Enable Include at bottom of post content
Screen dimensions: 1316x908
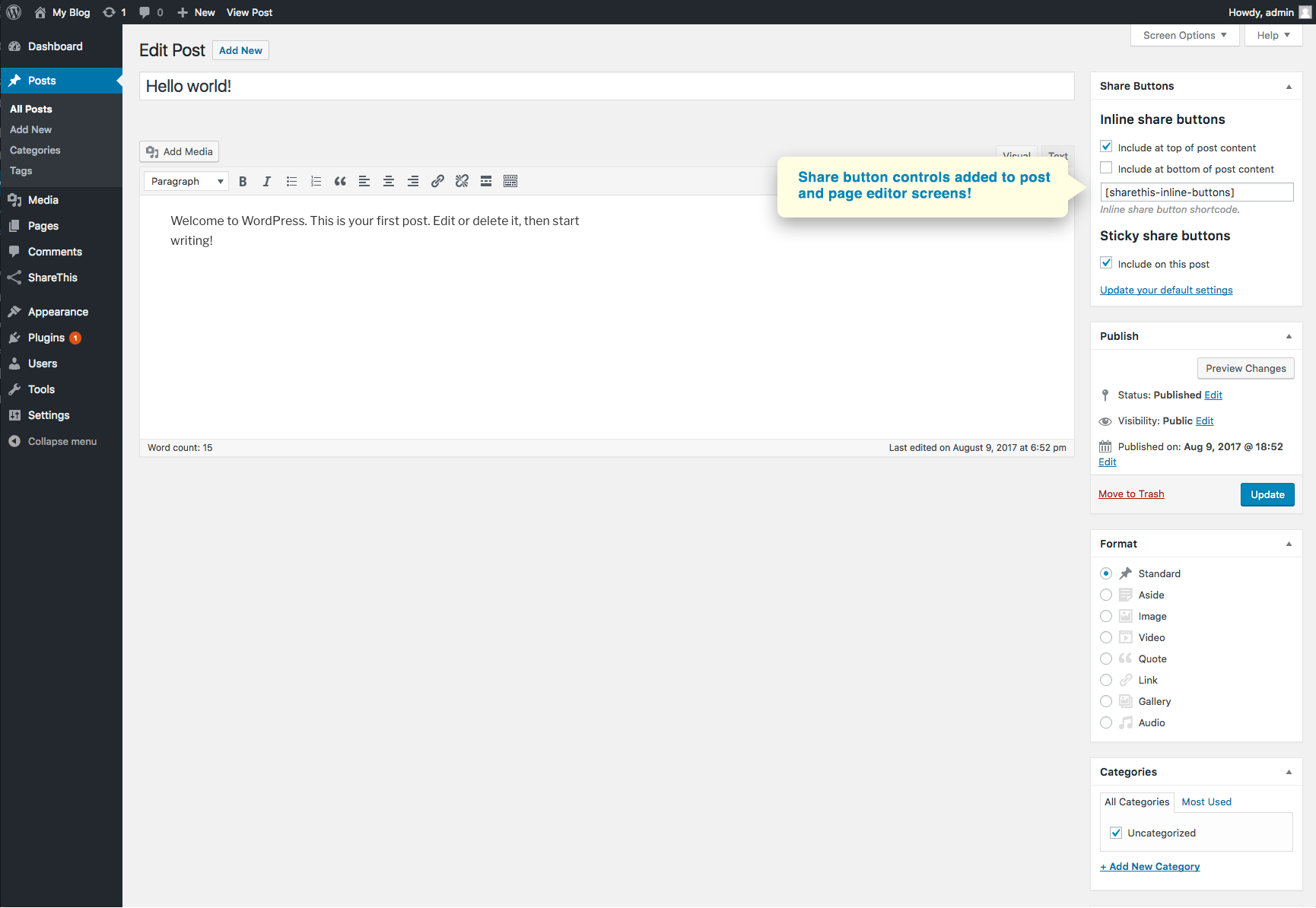pos(1106,168)
